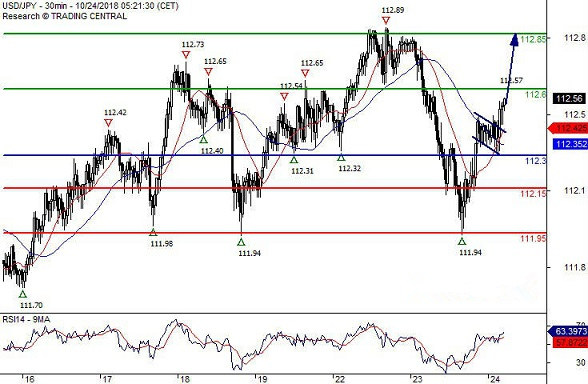The width and height of the screenshot is (588, 384).
Task: Click the green triangle above 112.31 label
Action: 294,159
